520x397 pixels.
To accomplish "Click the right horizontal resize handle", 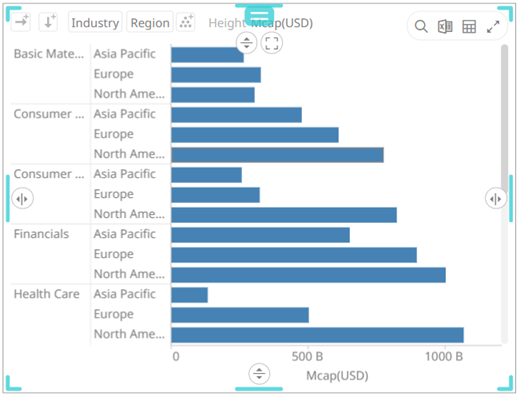I will point(496,199).
